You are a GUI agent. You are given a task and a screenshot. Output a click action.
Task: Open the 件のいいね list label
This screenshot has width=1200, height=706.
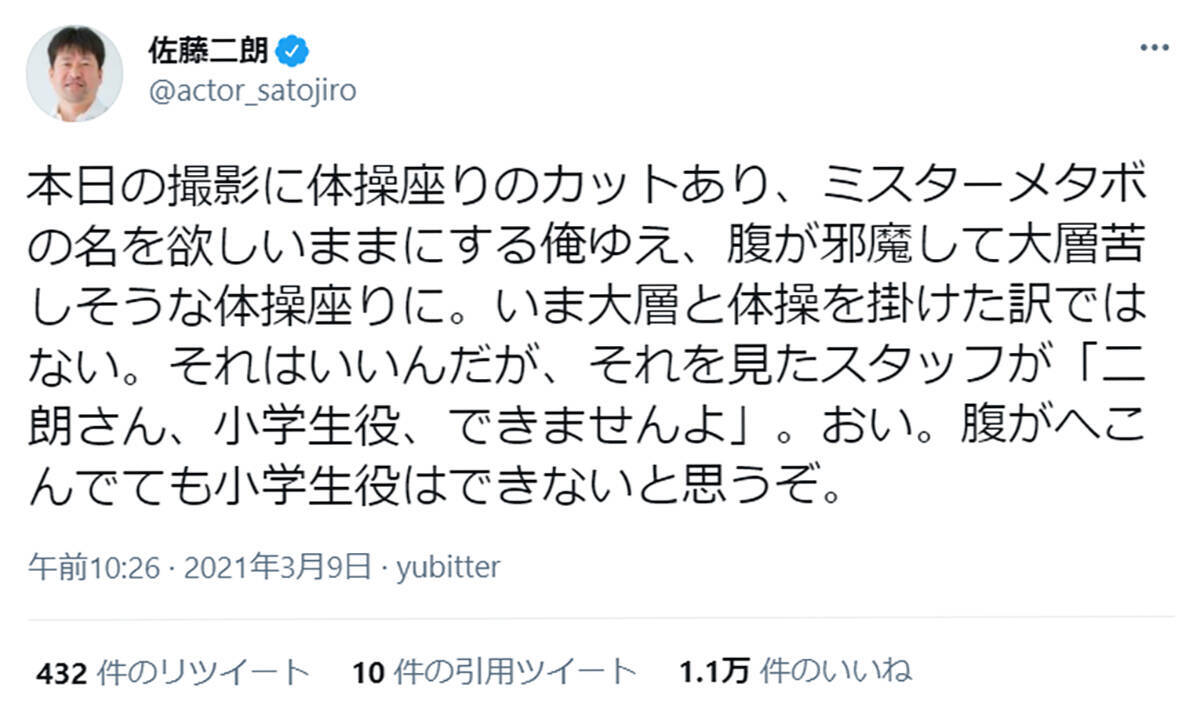[x=837, y=671]
